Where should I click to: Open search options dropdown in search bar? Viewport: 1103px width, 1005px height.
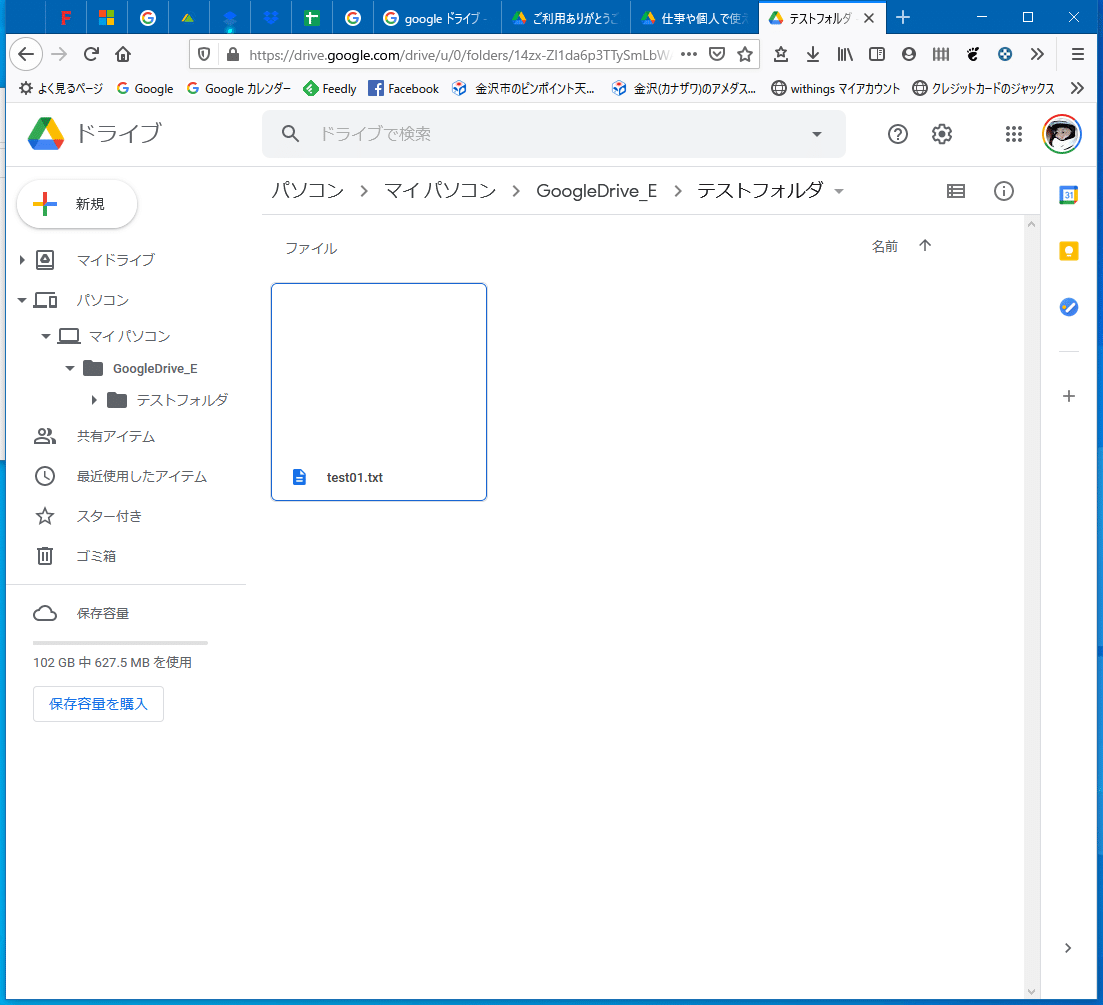tap(817, 133)
